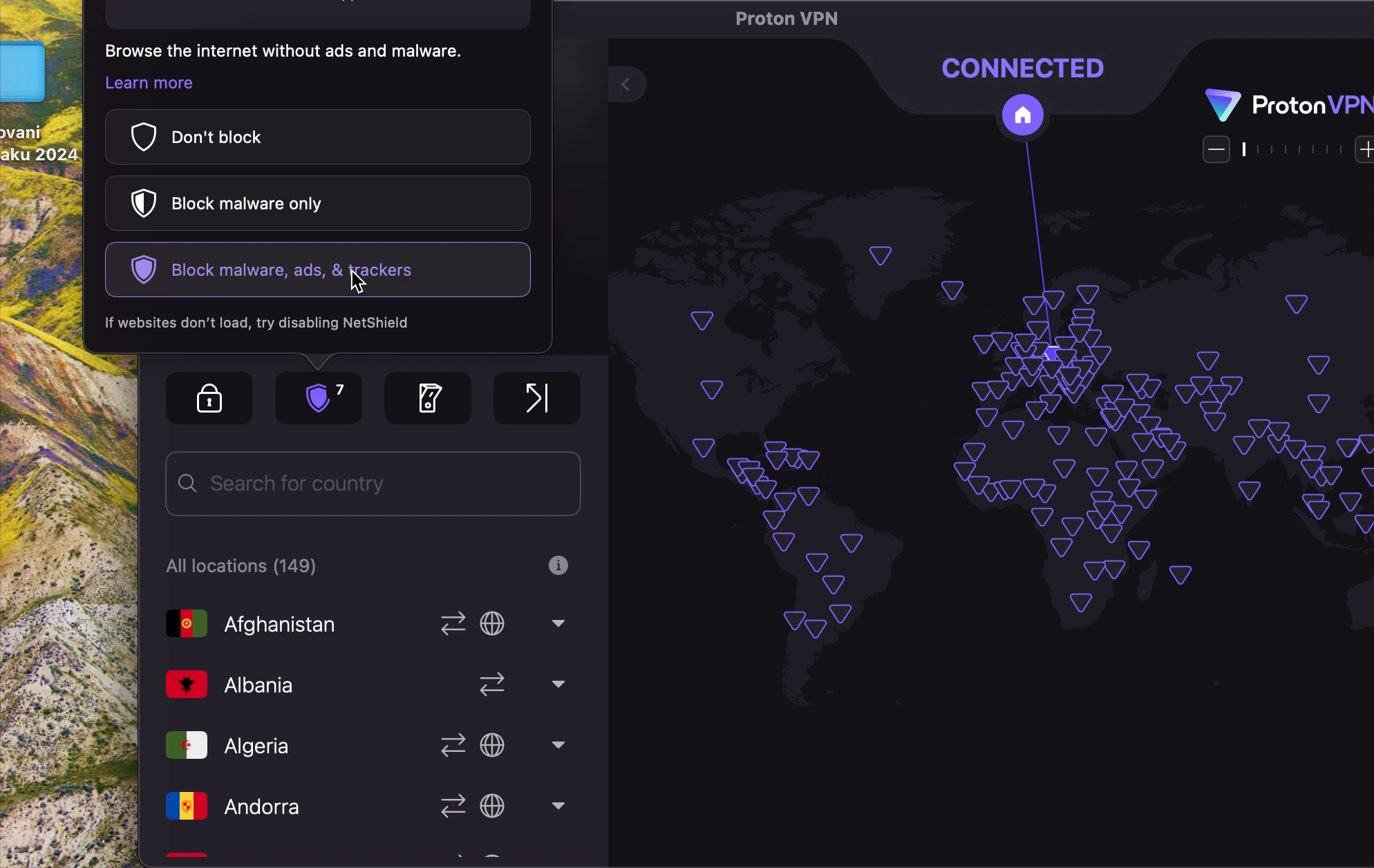Expand Albania server list arrow

pyautogui.click(x=558, y=685)
